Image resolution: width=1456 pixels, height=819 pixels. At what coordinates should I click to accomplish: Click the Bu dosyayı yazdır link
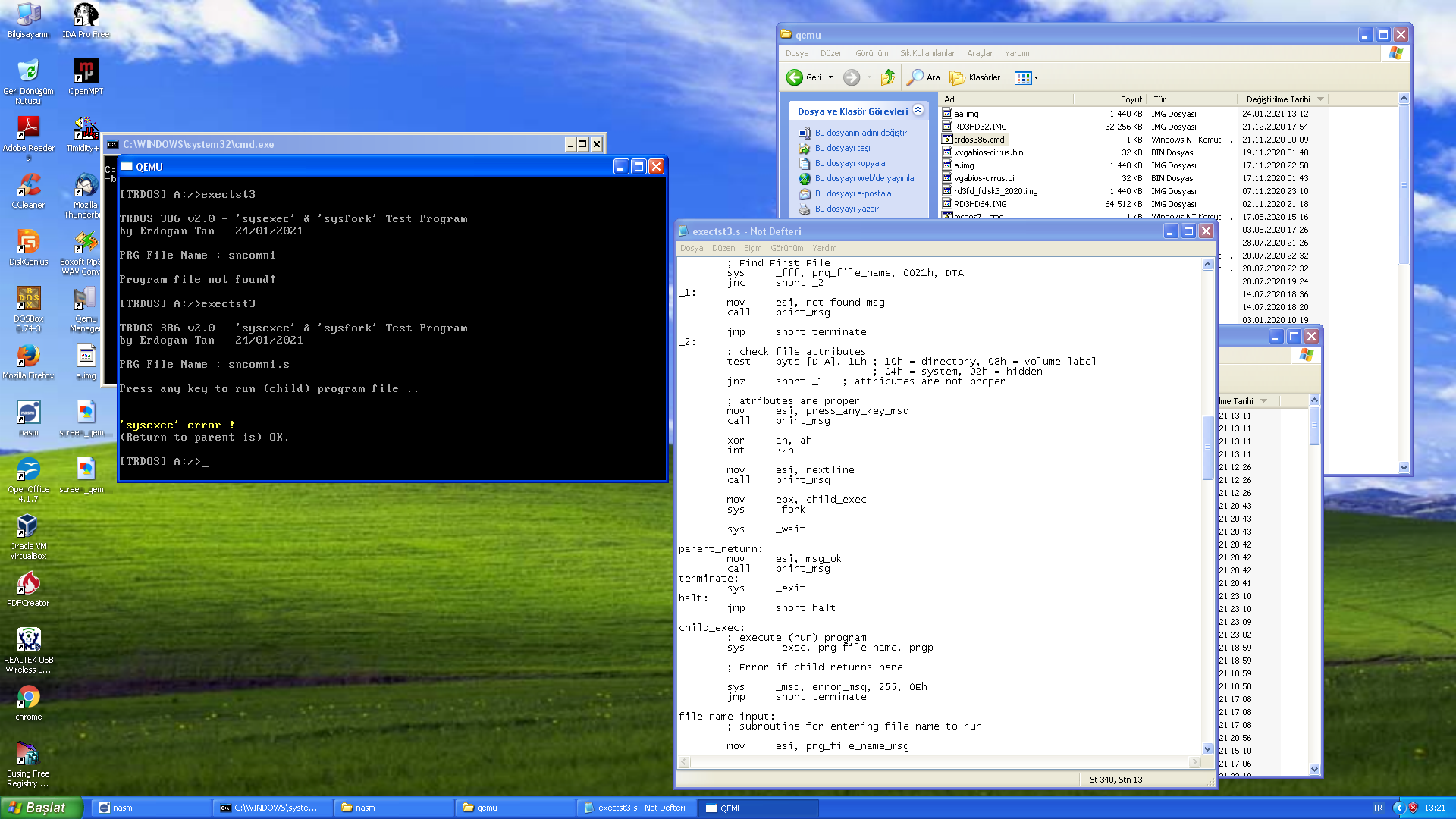click(x=847, y=209)
